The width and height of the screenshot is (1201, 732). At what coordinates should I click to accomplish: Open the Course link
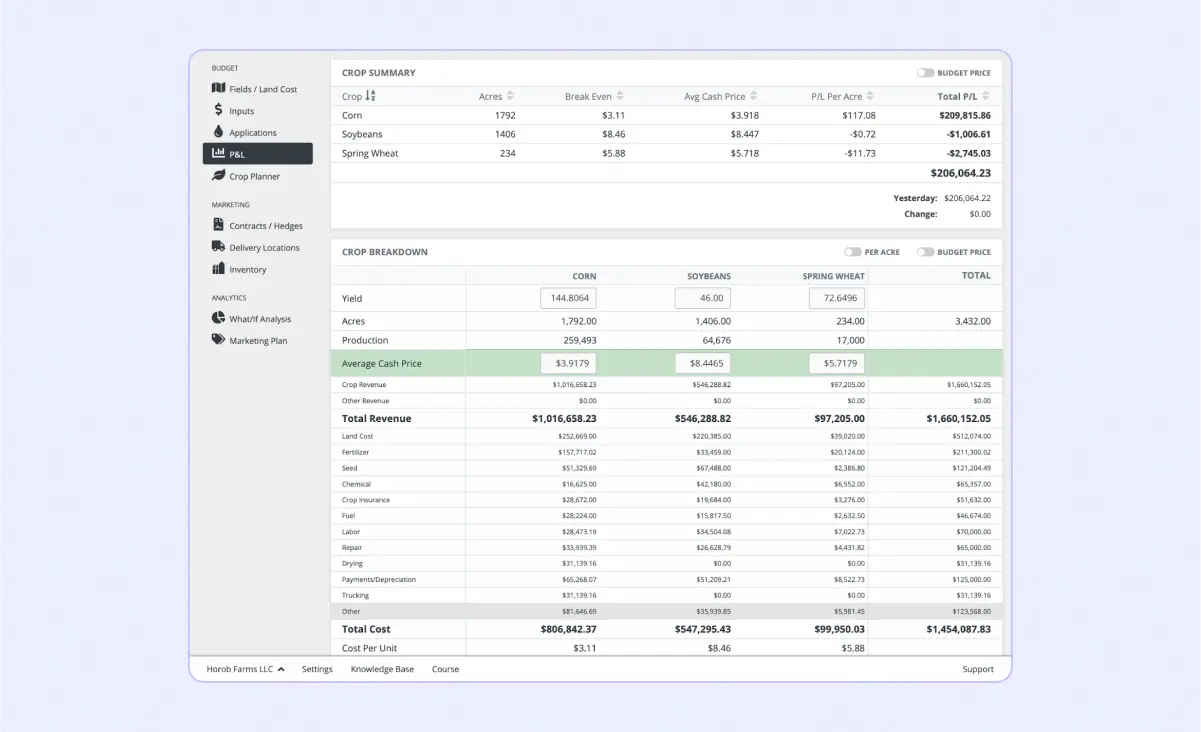[x=445, y=669]
